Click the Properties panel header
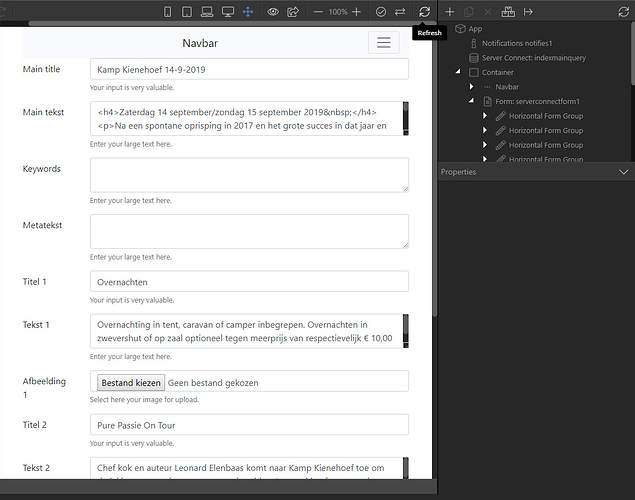The width and height of the screenshot is (635, 500). 535,172
